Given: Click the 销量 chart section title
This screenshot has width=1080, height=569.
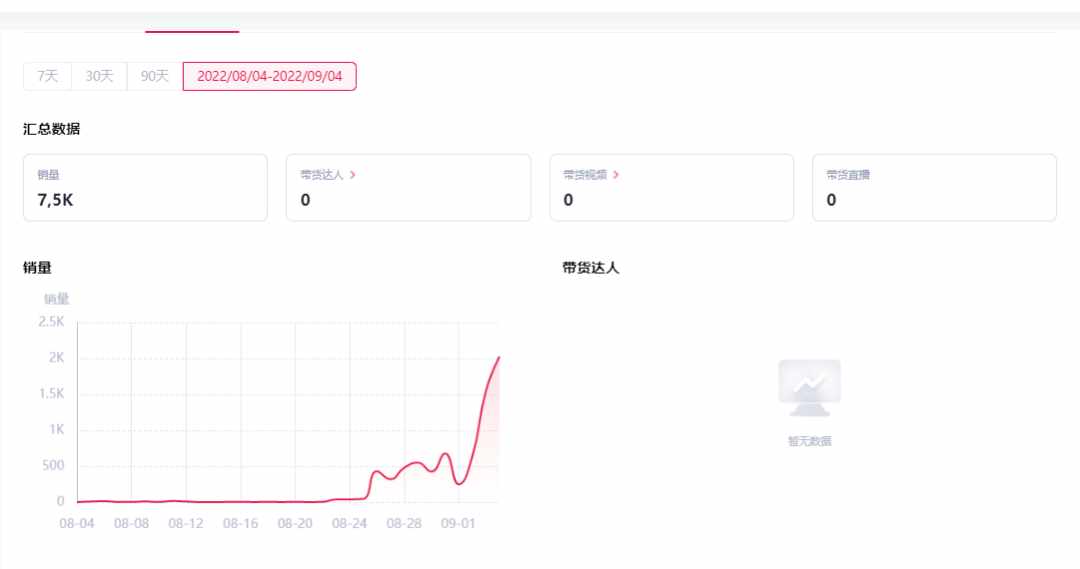Looking at the screenshot, I should (37, 268).
